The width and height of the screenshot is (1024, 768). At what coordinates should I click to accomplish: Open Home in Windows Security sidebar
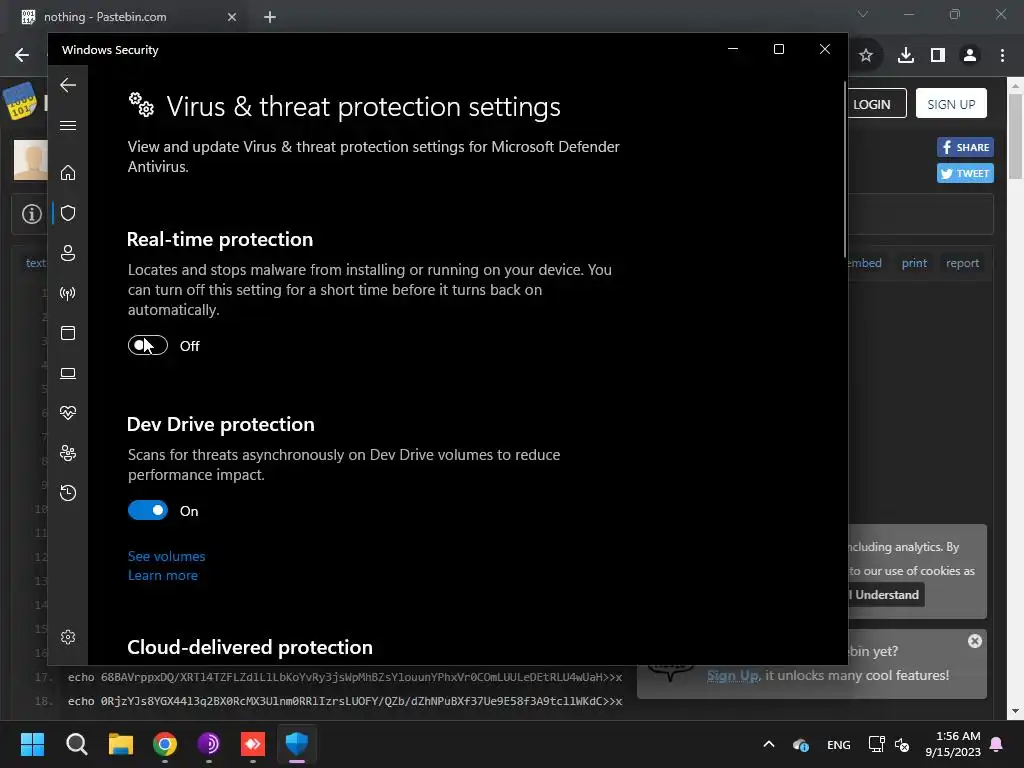click(x=68, y=172)
